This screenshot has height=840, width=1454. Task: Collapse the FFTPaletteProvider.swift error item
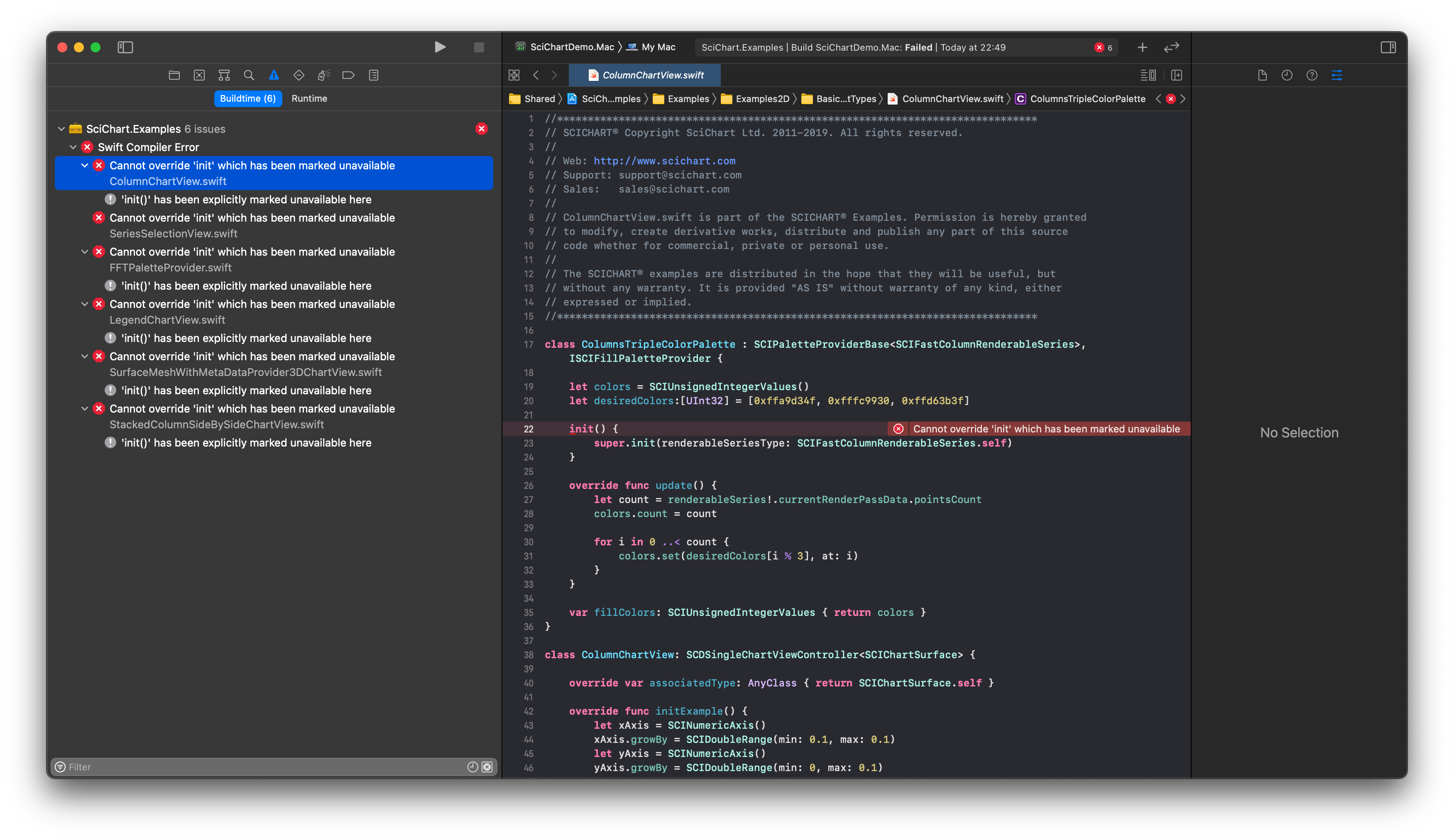pyautogui.click(x=85, y=252)
